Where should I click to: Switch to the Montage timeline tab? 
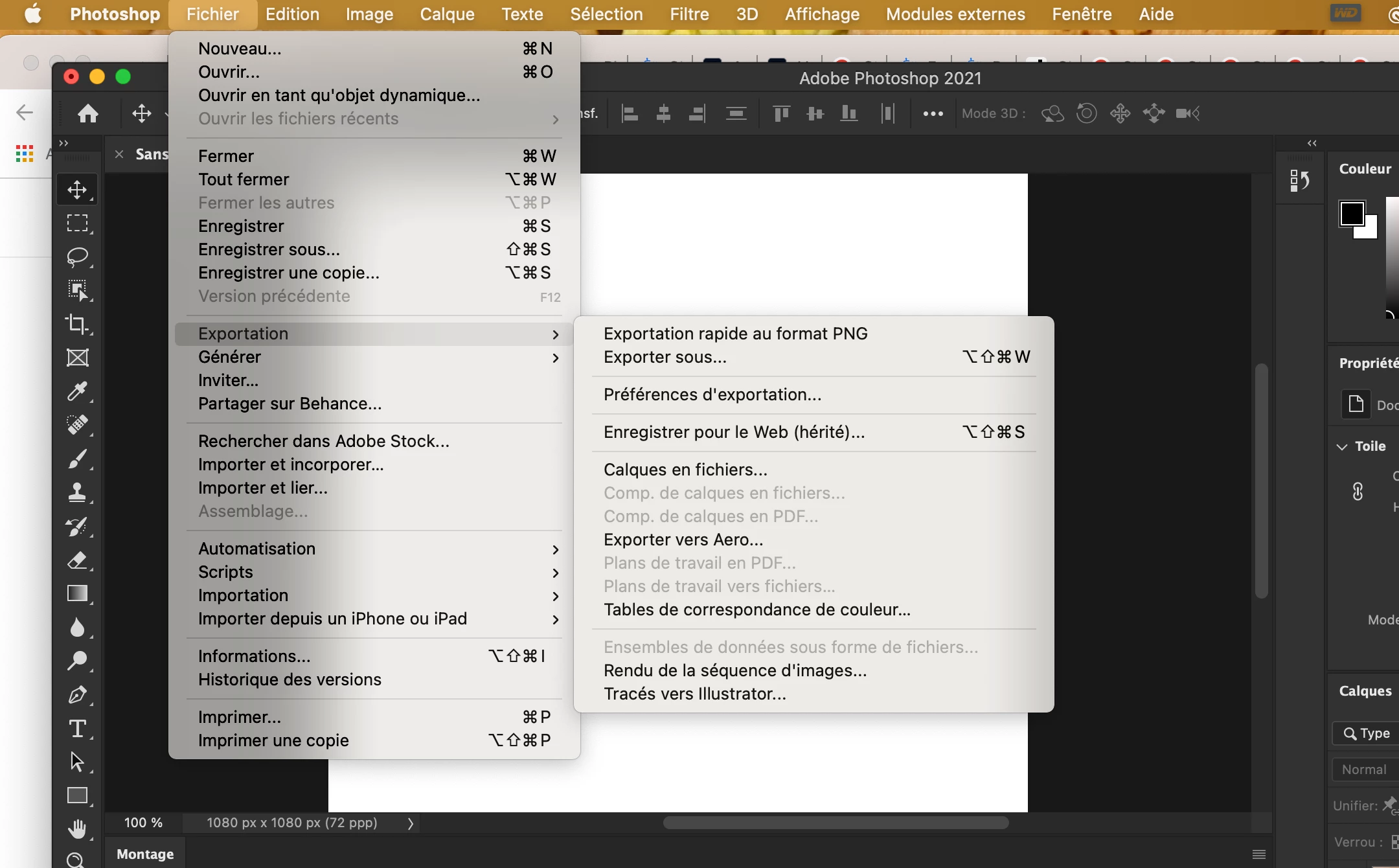(145, 854)
